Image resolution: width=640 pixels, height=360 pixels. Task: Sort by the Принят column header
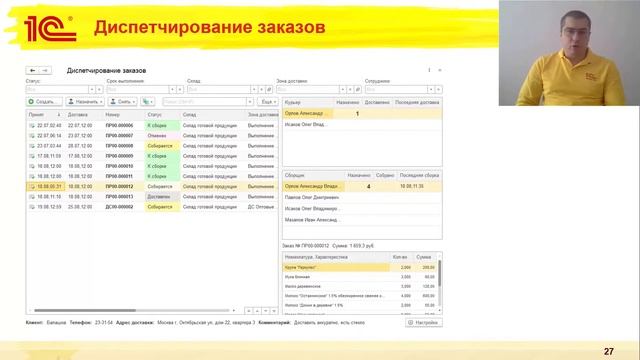45,115
